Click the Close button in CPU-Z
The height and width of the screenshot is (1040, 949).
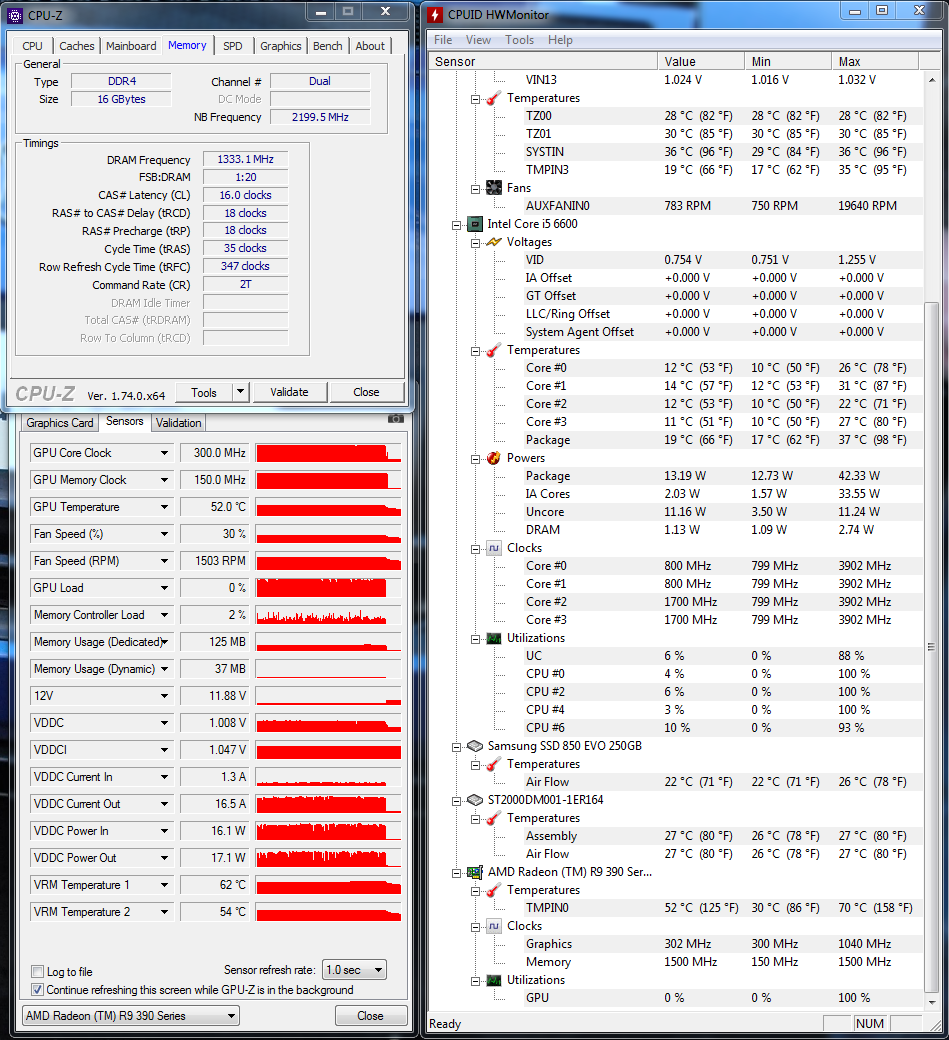point(366,392)
